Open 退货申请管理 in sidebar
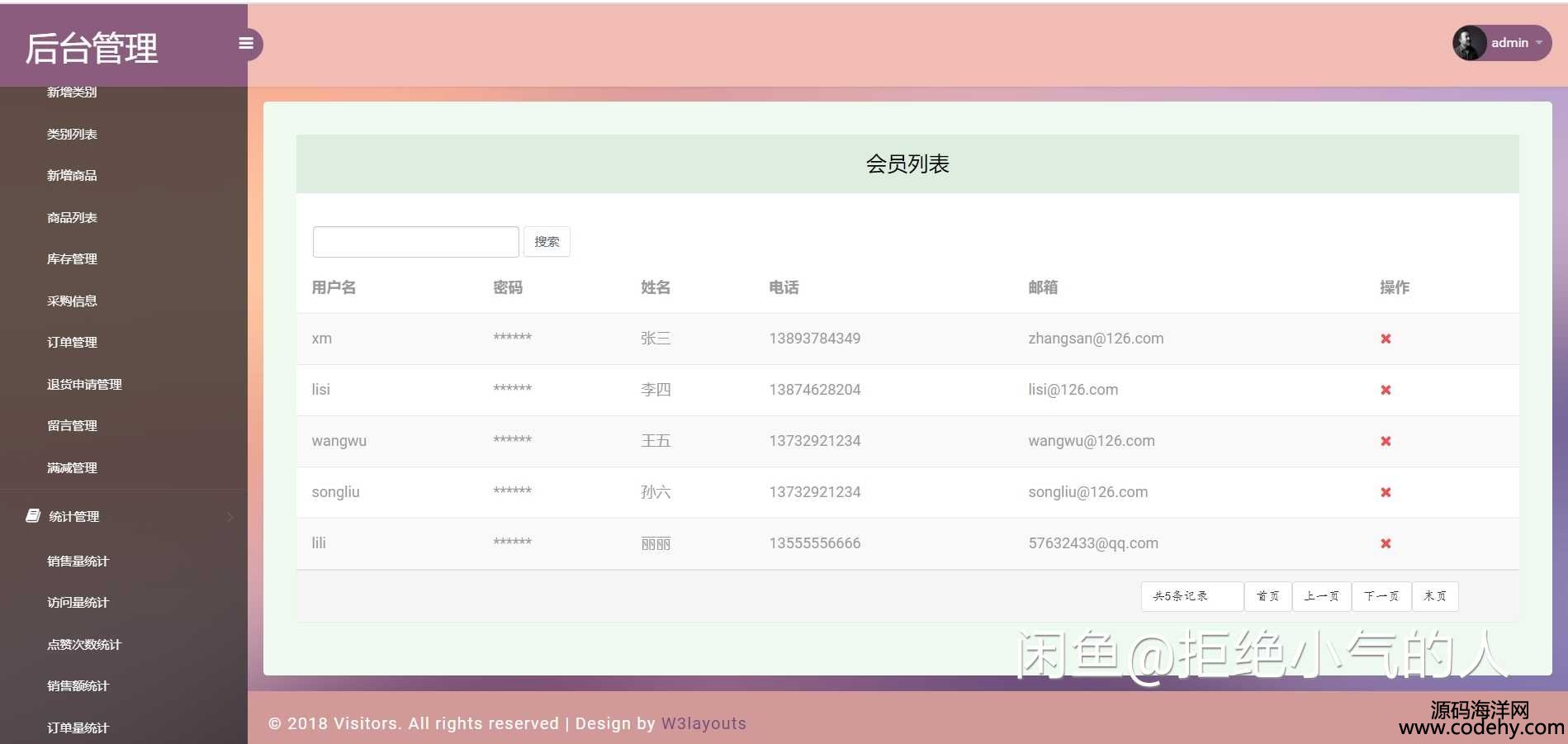Image resolution: width=1568 pixels, height=744 pixels. pos(84,384)
